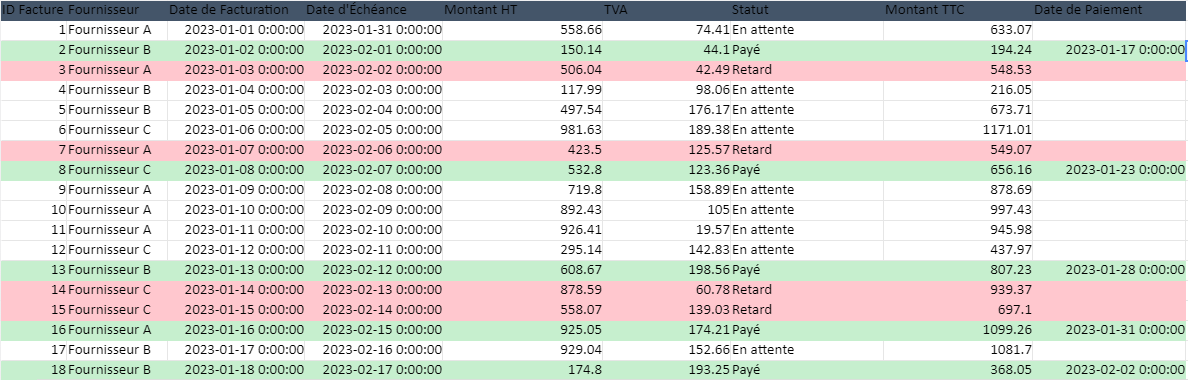Click due date 2023-02-17 0:00:00
This screenshot has height=380, width=1188.
tap(374, 369)
